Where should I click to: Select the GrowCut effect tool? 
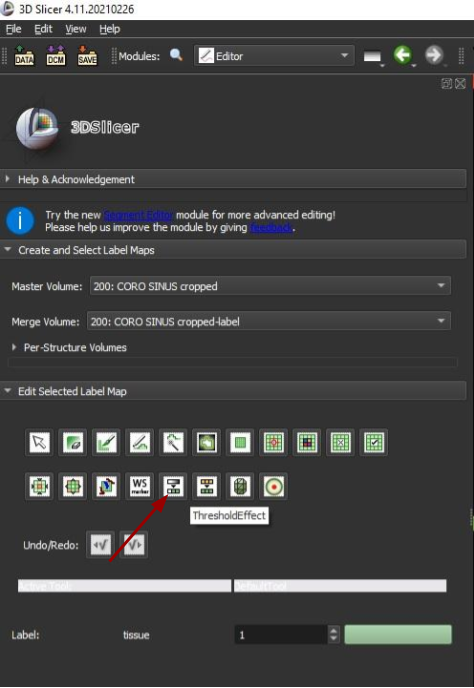pyautogui.click(x=106, y=486)
